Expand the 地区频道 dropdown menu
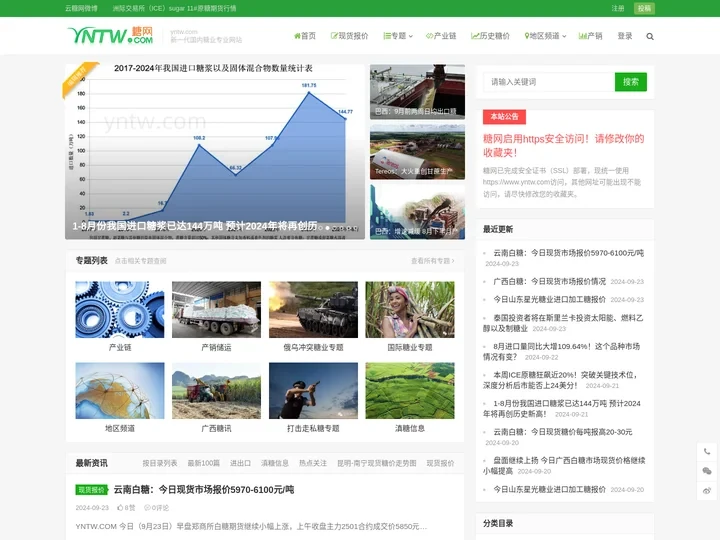The width and height of the screenshot is (720, 540). [x=545, y=36]
